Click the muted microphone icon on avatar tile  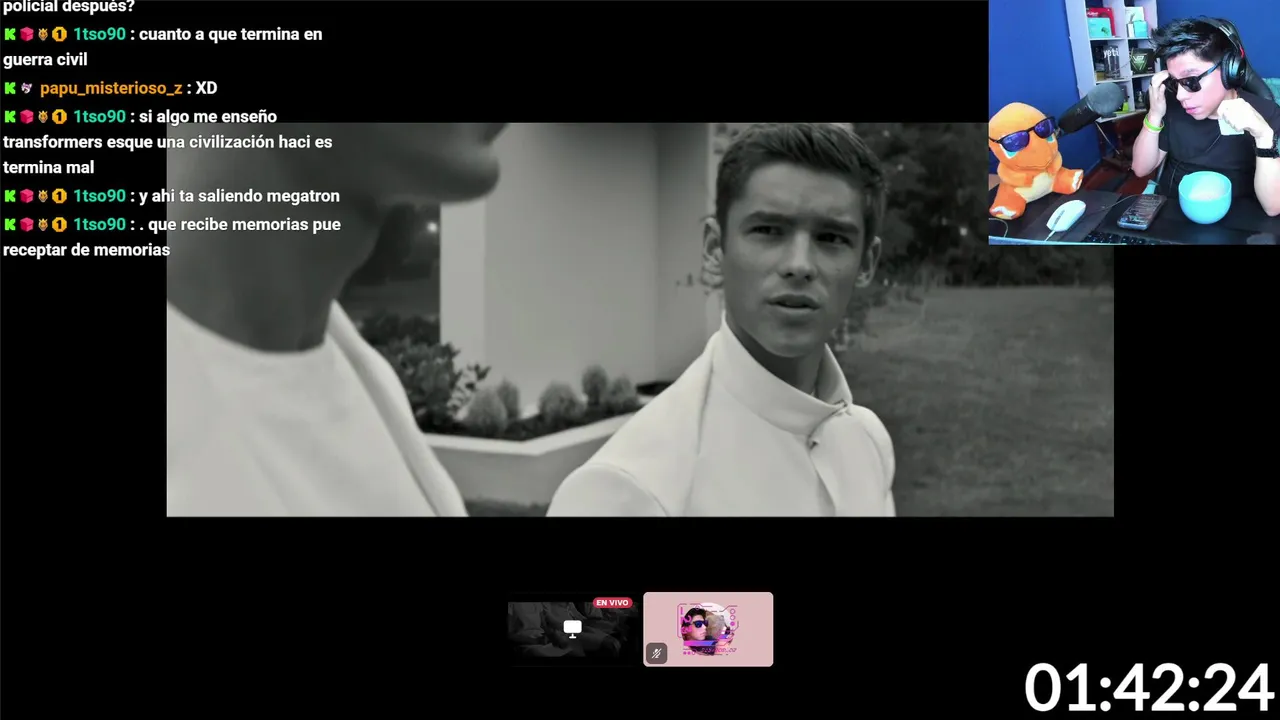(x=656, y=653)
